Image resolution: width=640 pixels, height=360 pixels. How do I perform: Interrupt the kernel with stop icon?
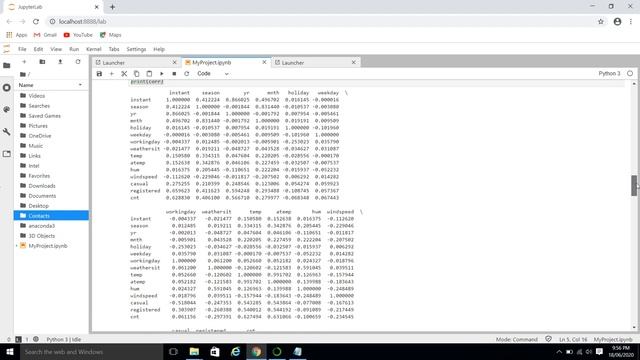pos(174,74)
